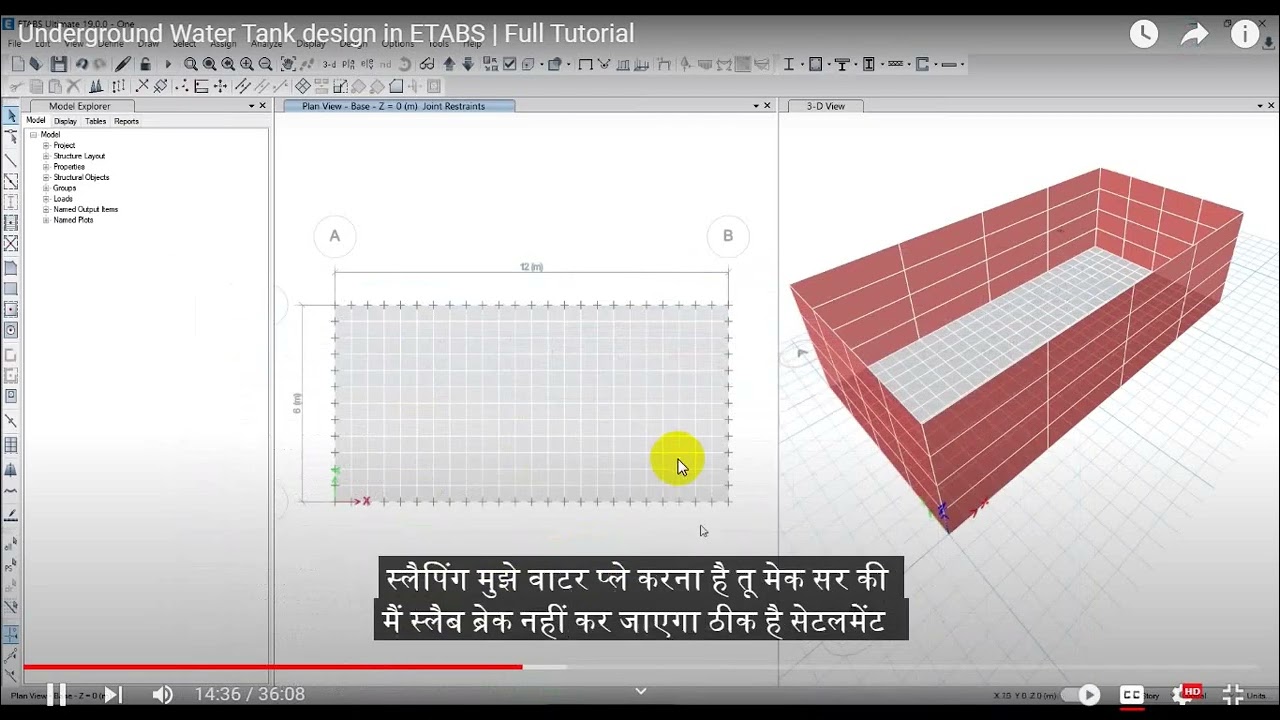Click the Zoom In plus magnifier
Screen dimensions: 1280x720
247,64
